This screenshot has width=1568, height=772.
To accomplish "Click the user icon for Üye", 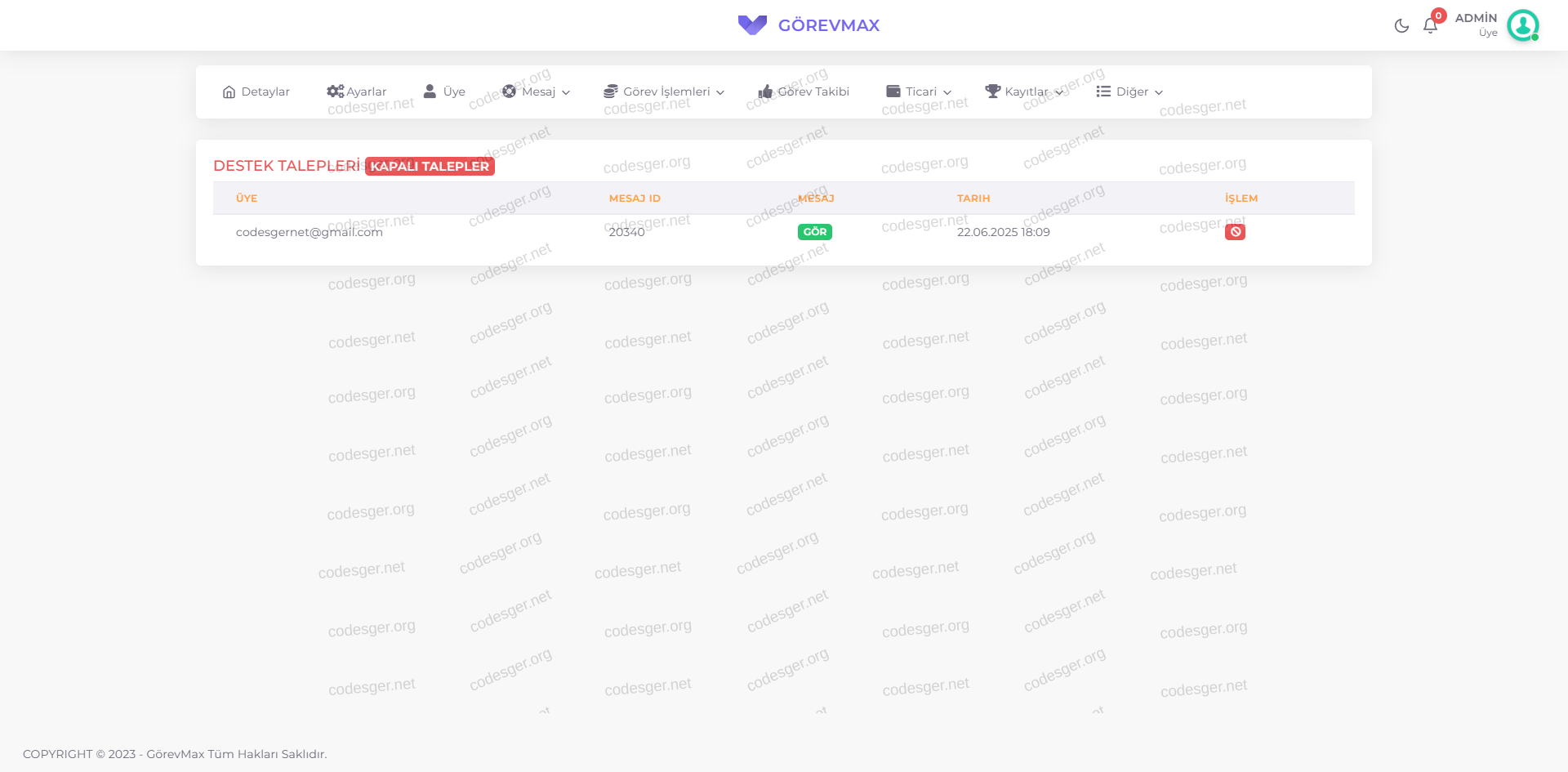I will pyautogui.click(x=430, y=91).
